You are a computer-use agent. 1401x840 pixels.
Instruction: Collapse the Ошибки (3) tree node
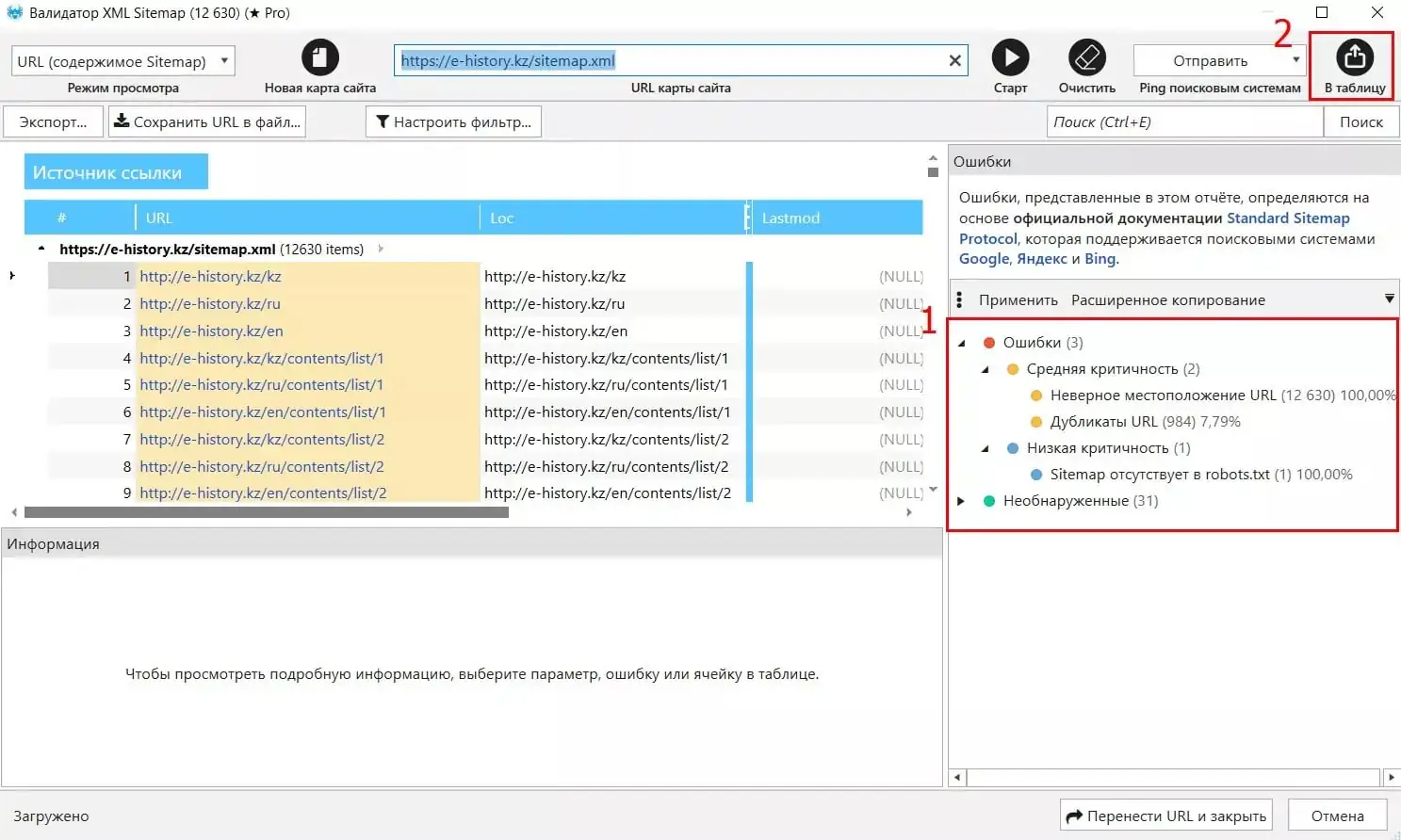pos(962,343)
